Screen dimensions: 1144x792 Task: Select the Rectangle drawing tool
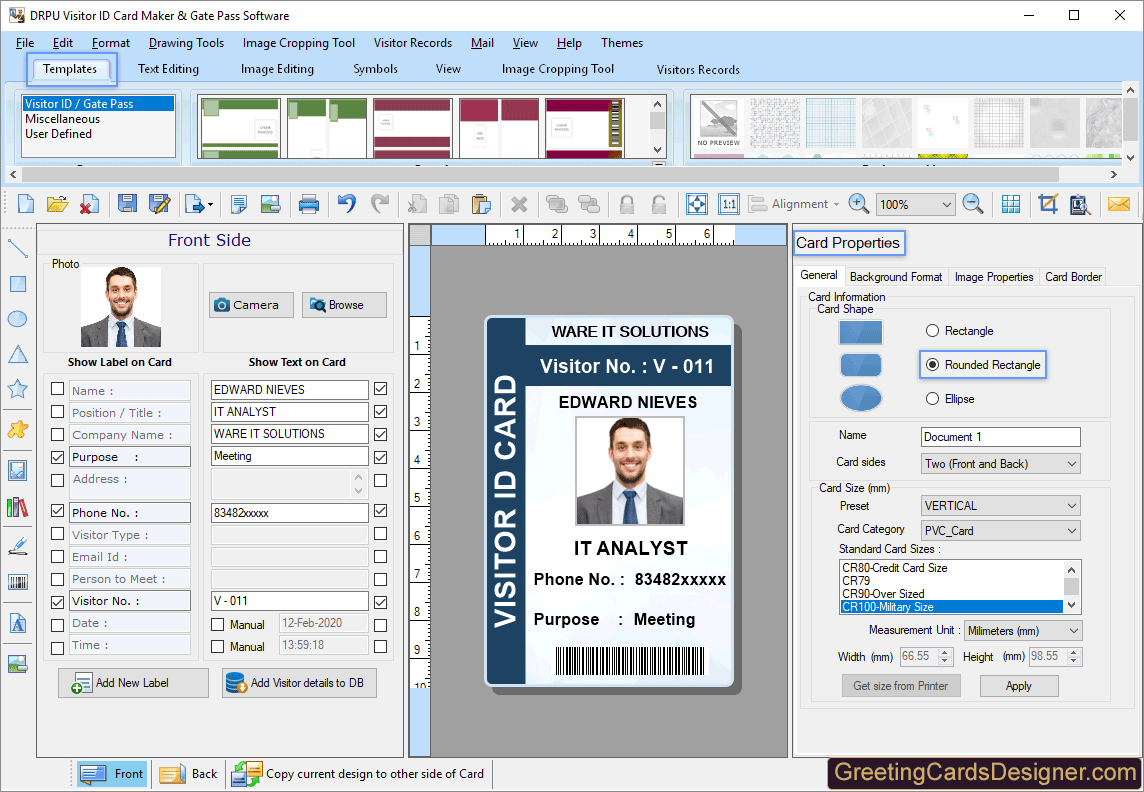(17, 283)
